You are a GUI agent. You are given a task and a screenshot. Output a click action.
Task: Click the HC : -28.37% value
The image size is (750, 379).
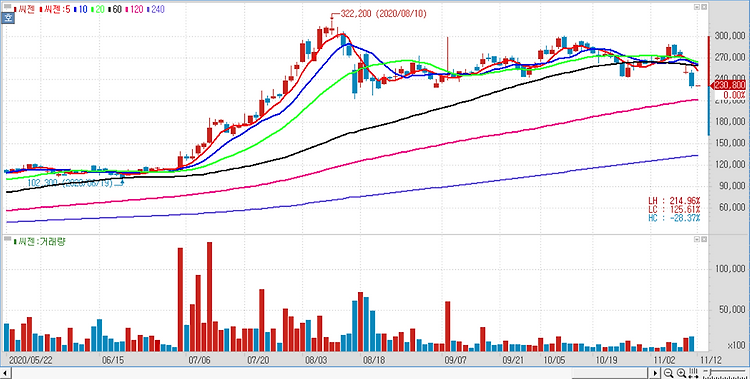click(674, 218)
